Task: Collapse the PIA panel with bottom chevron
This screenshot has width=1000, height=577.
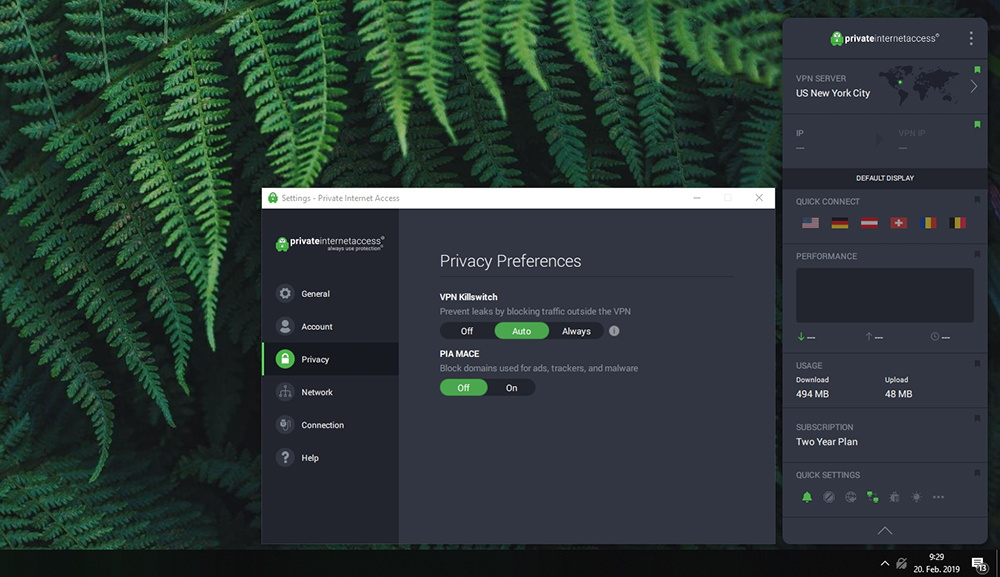Action: click(x=885, y=530)
